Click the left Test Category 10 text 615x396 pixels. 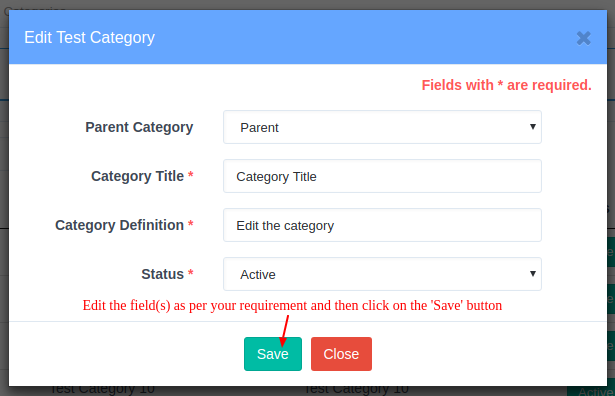click(102, 389)
